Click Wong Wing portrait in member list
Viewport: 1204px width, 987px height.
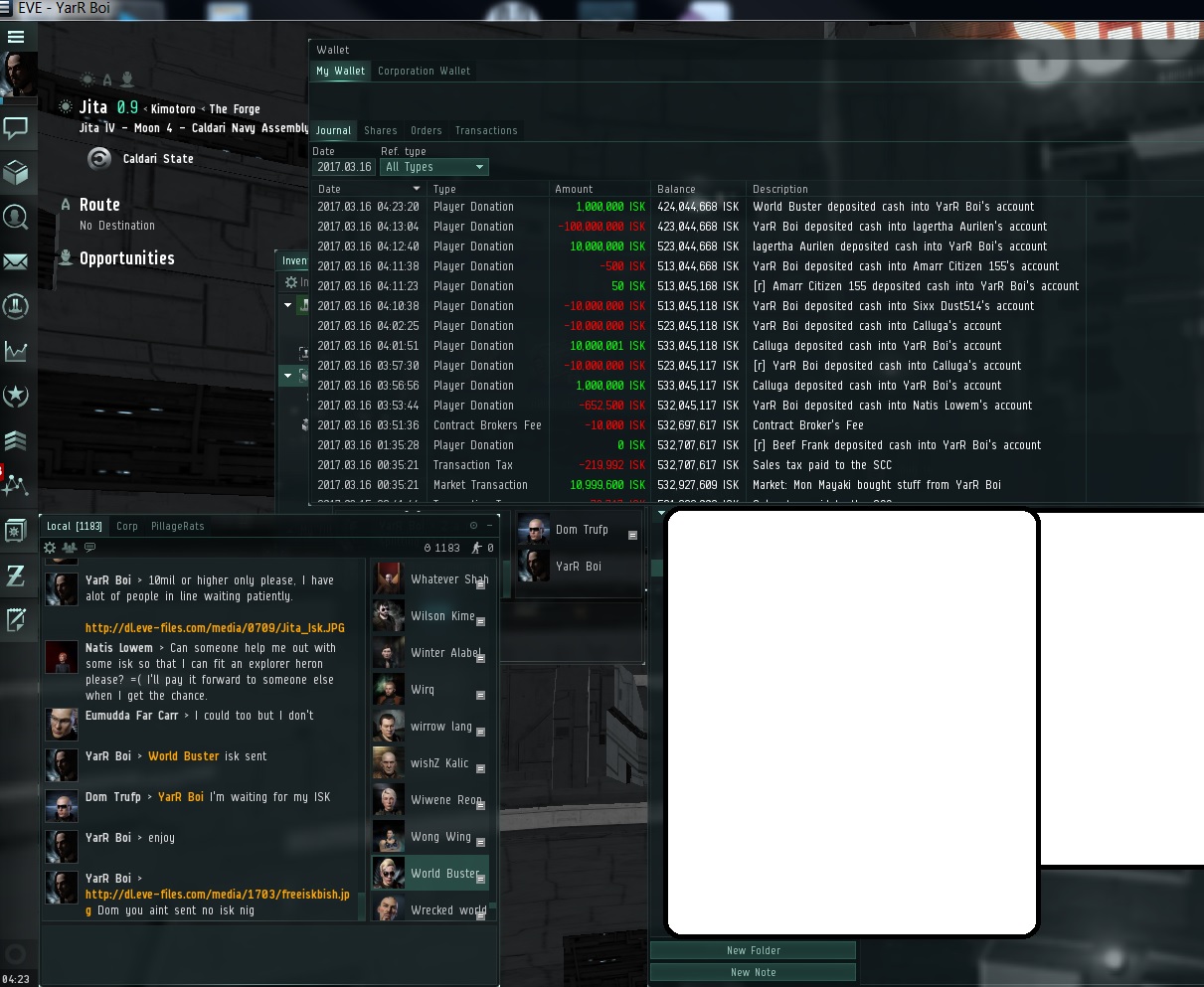coord(388,837)
